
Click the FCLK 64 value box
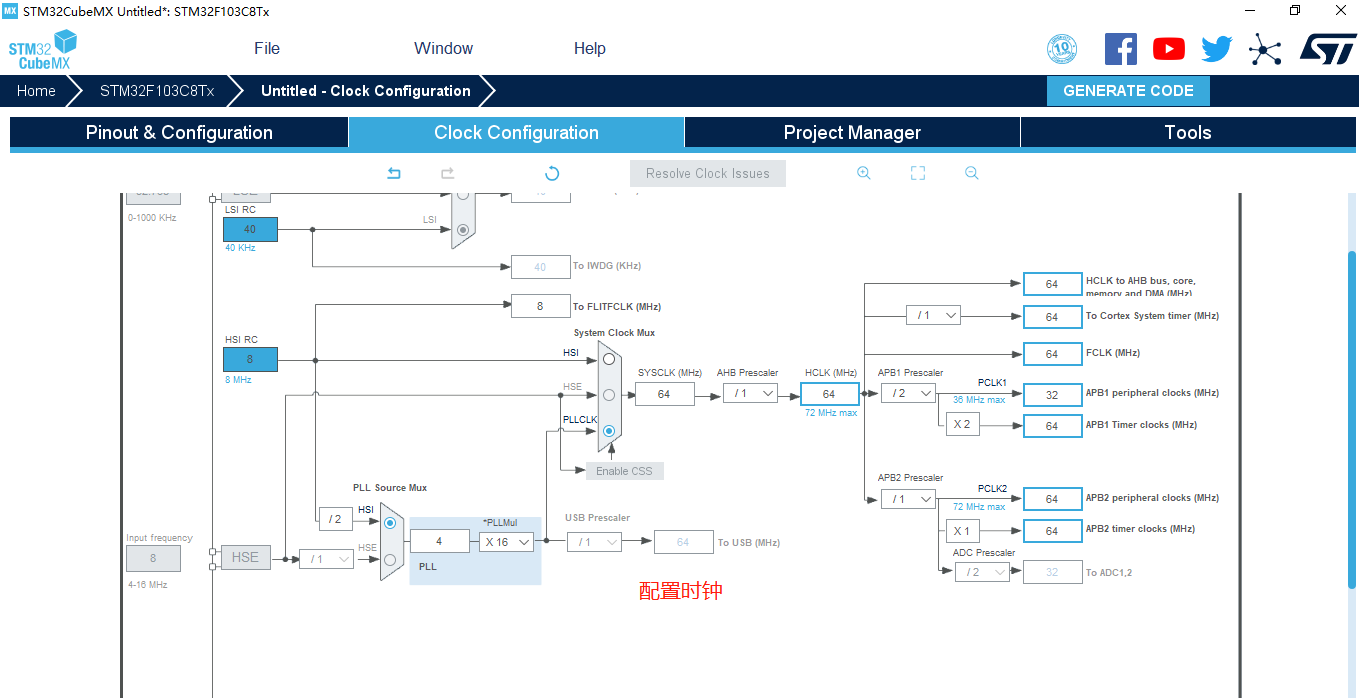click(1052, 354)
